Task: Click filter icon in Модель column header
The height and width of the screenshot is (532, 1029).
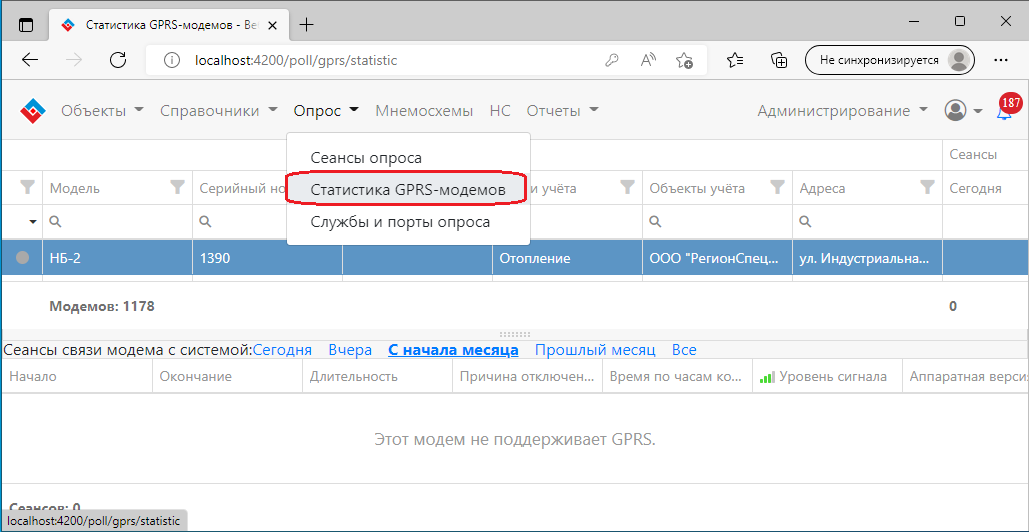Action: tap(28, 187)
